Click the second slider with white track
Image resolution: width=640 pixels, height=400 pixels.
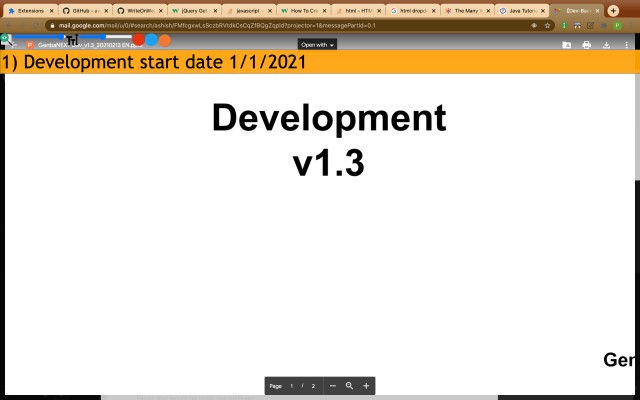point(106,37)
